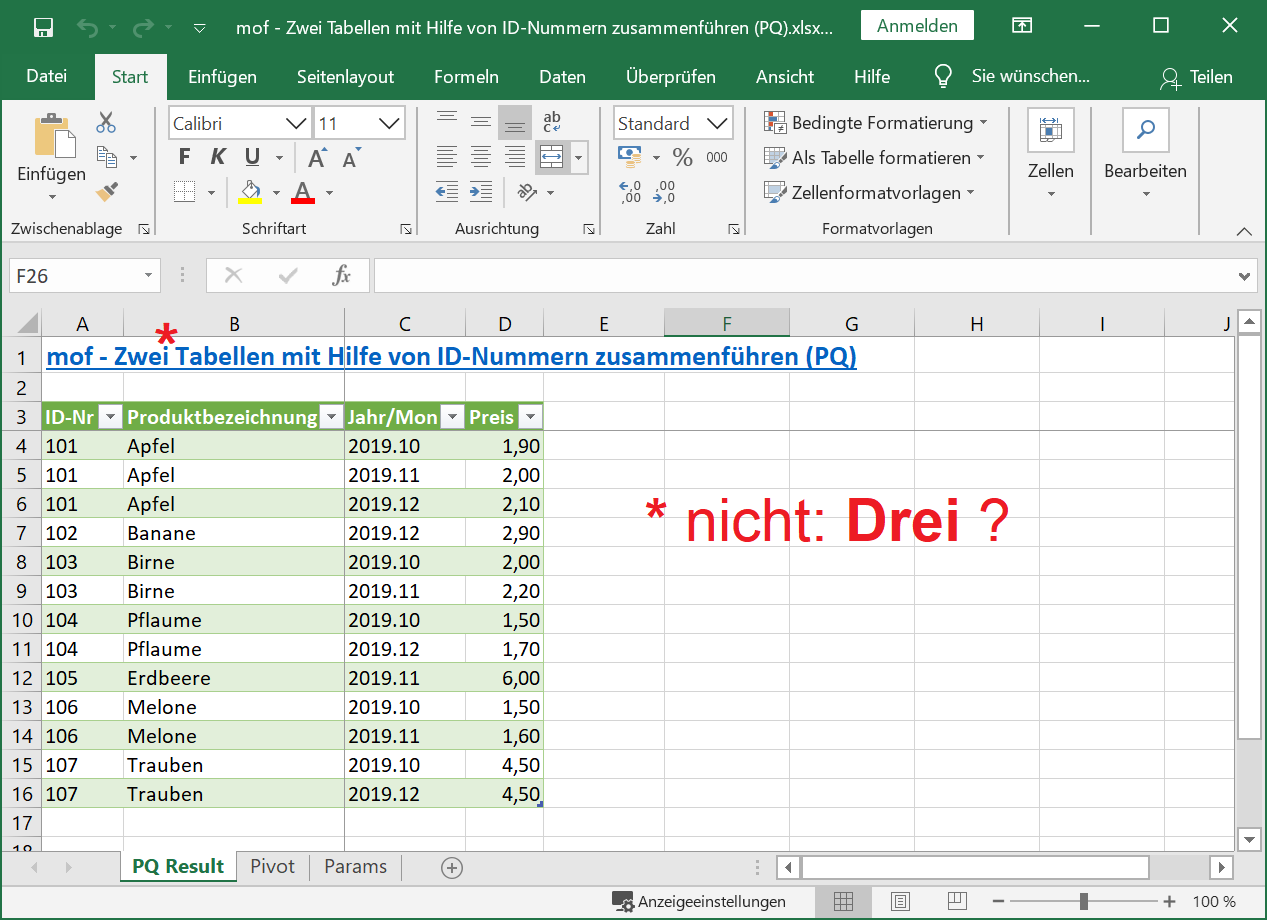Screen dimensions: 1267x920
Task: Cut selection with the scissors icon
Action: tap(106, 124)
